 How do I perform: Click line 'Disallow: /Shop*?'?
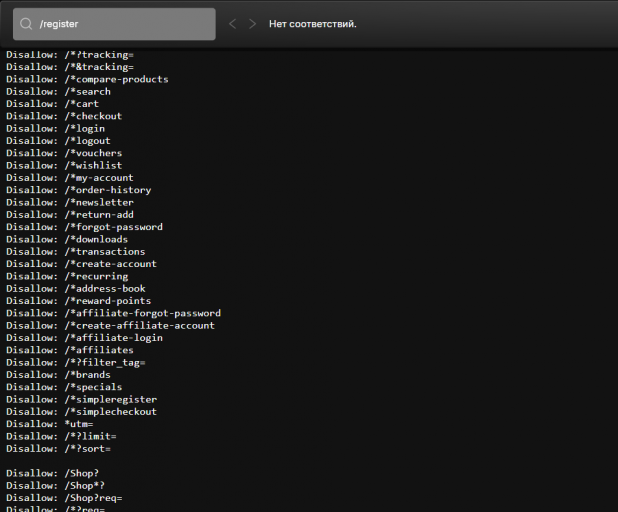pos(56,486)
